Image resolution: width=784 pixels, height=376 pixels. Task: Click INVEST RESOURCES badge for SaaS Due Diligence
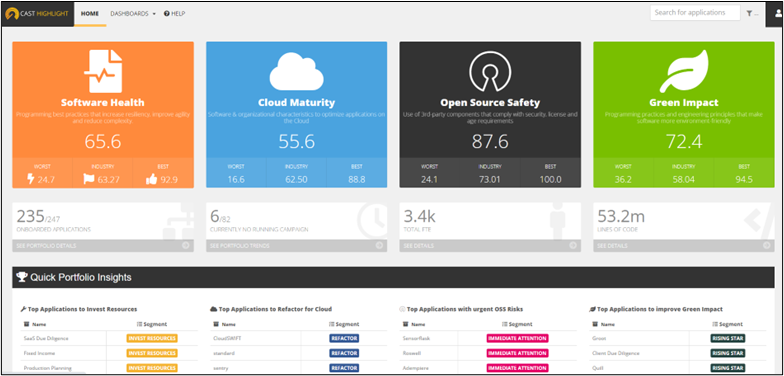click(x=152, y=338)
